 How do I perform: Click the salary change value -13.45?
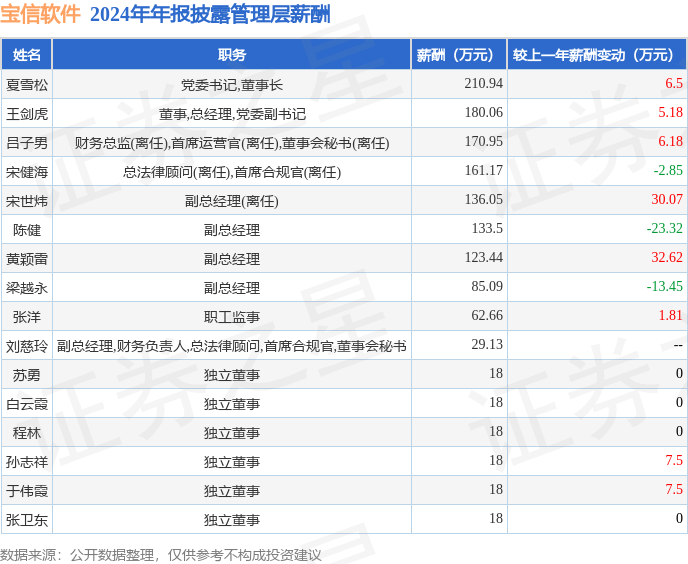665,286
